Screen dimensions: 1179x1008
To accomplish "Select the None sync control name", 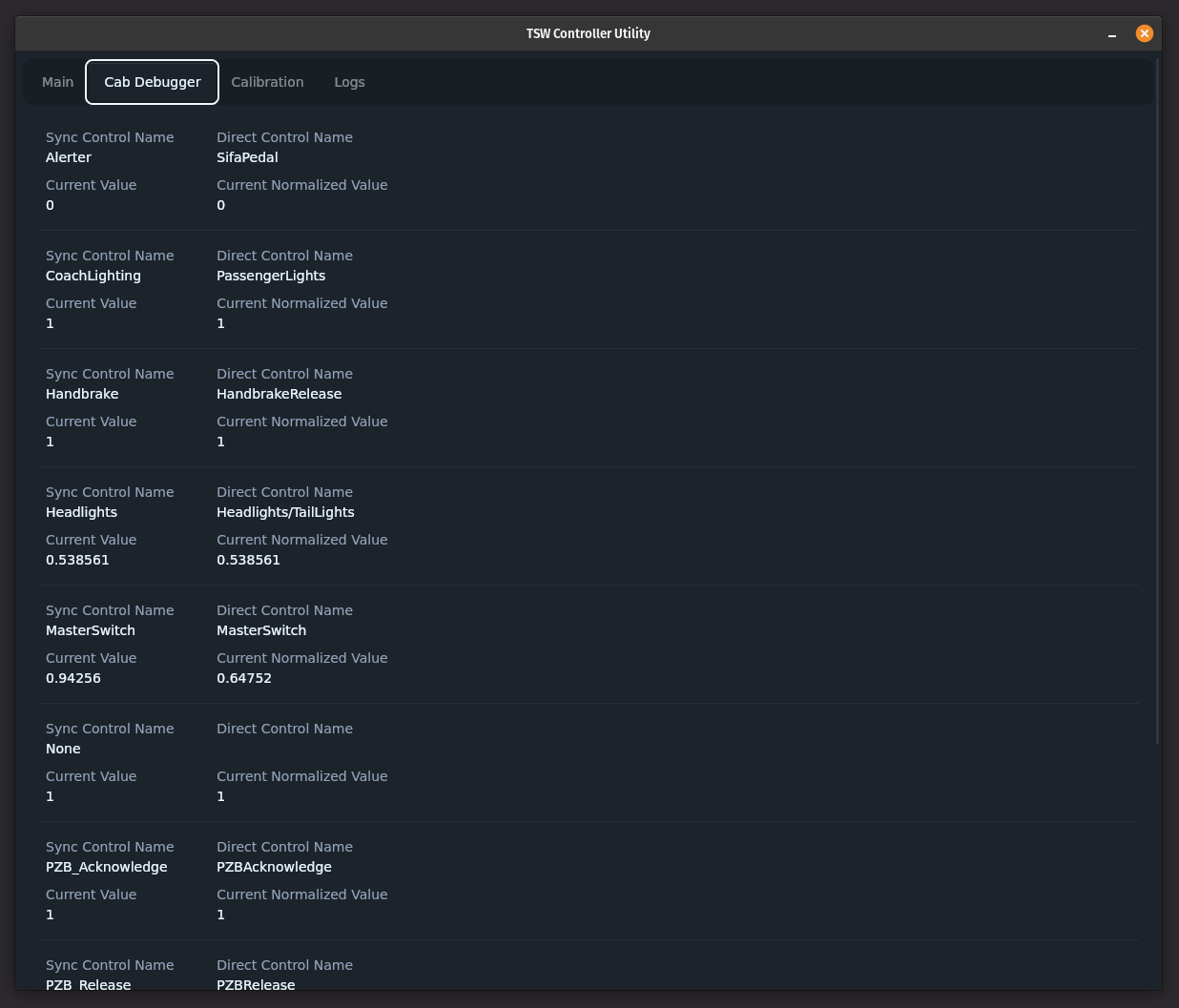I will tap(63, 749).
